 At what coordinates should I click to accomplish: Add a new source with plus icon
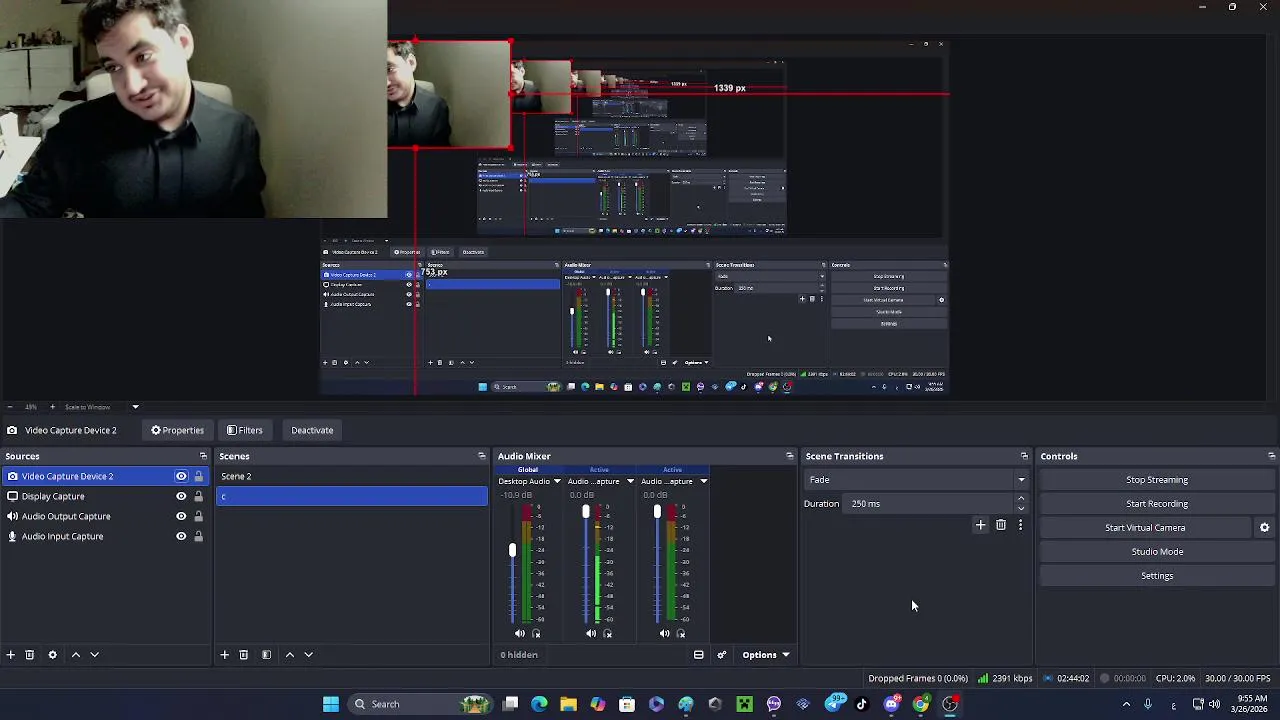point(10,655)
